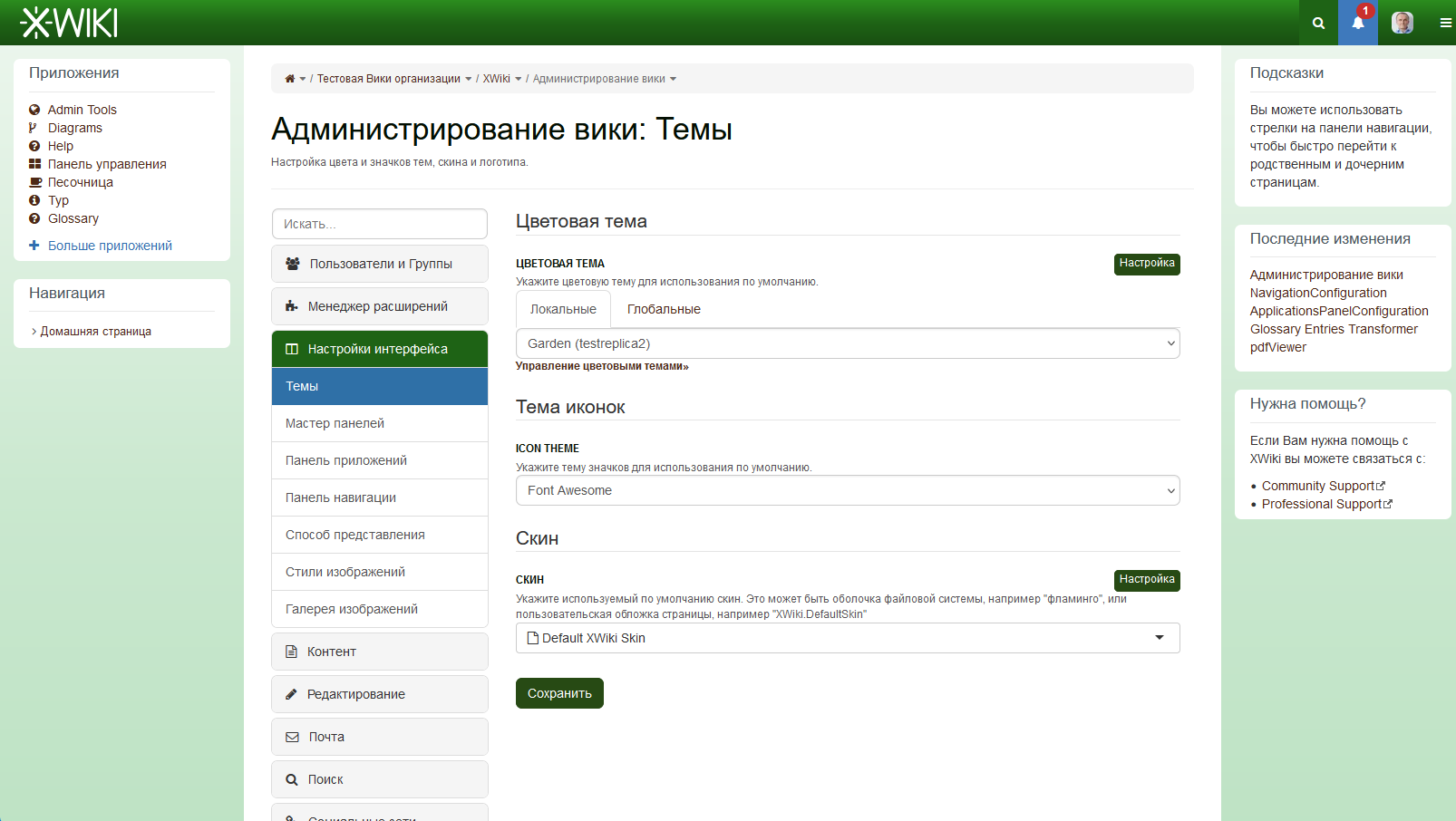Image resolution: width=1456 pixels, height=821 pixels.
Task: Open Способ представления settings
Action: (x=380, y=535)
